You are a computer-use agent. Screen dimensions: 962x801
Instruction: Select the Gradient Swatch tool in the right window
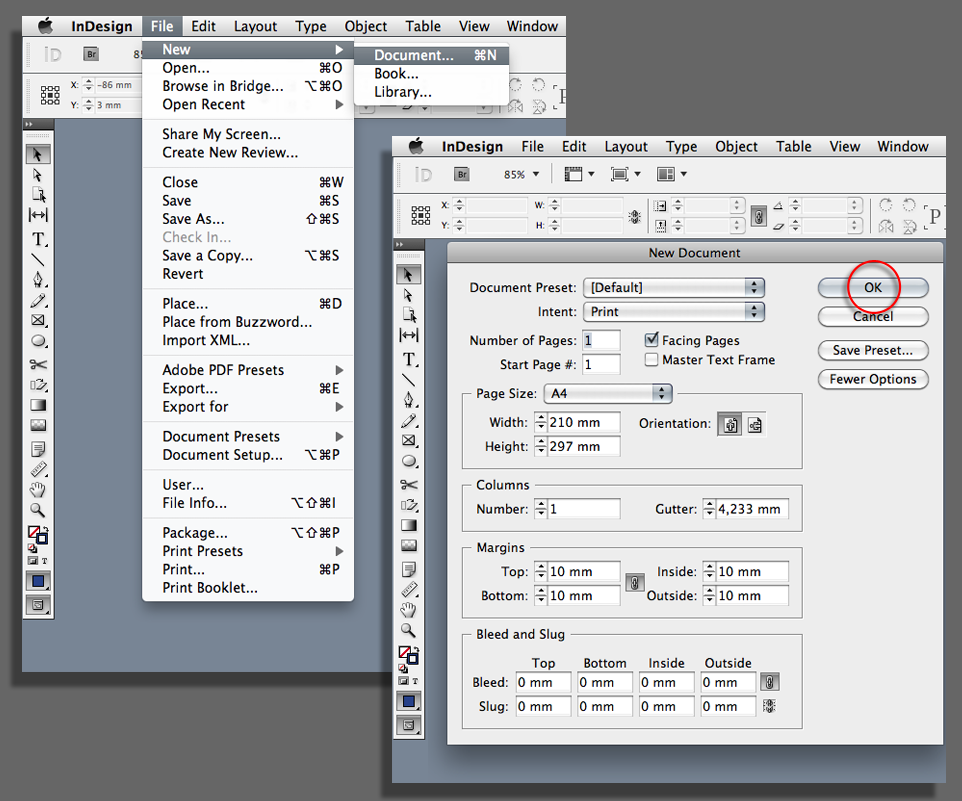coord(409,525)
